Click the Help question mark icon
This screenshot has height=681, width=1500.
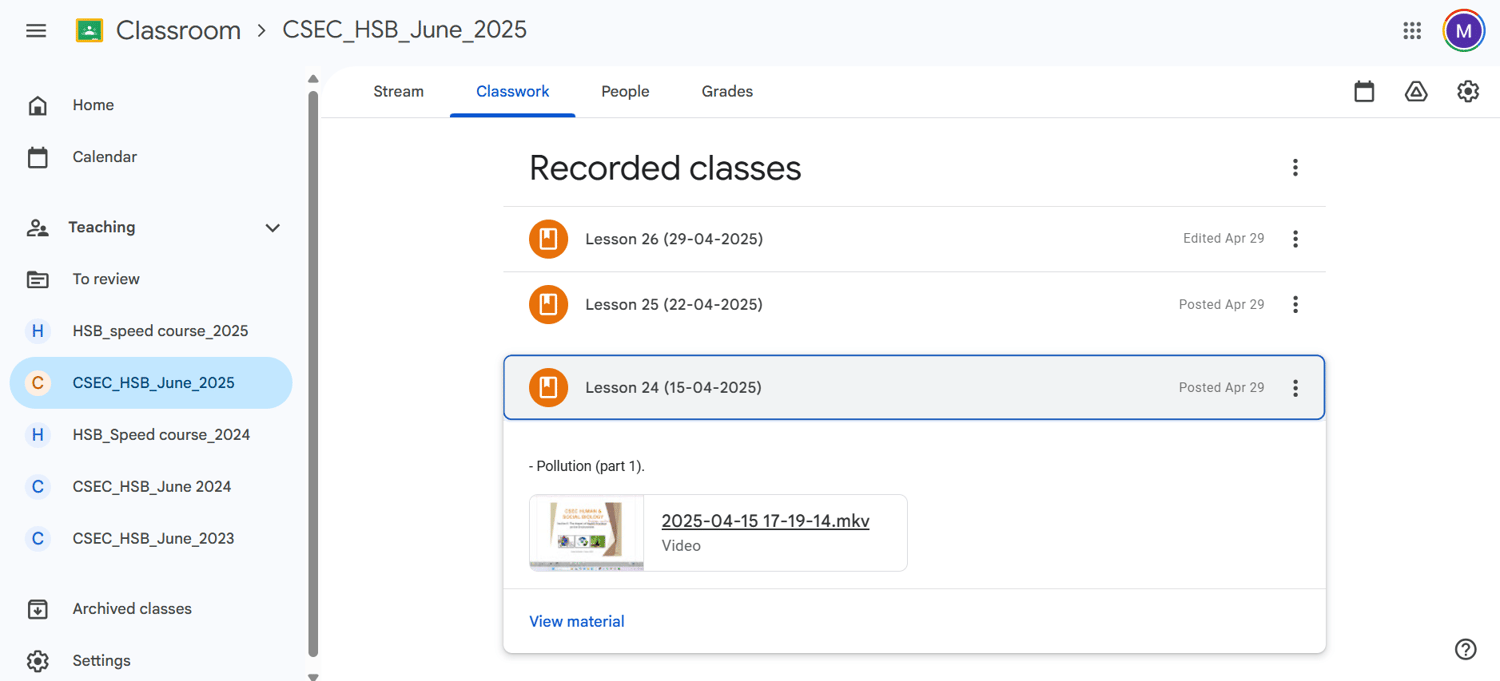1466,649
